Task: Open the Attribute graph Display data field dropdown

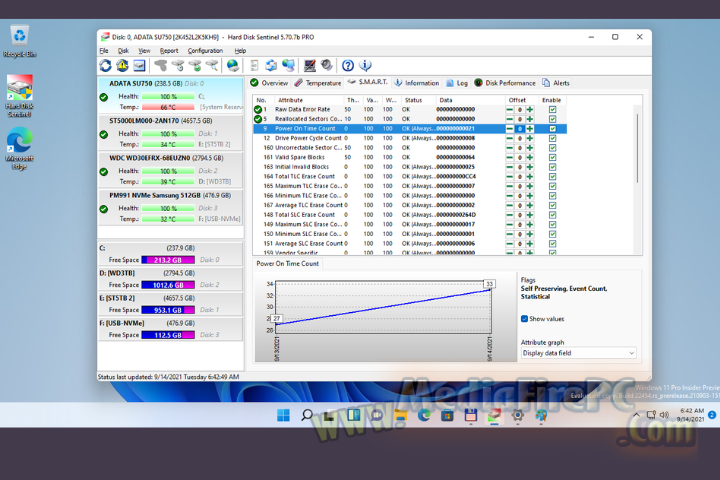Action: pyautogui.click(x=579, y=353)
